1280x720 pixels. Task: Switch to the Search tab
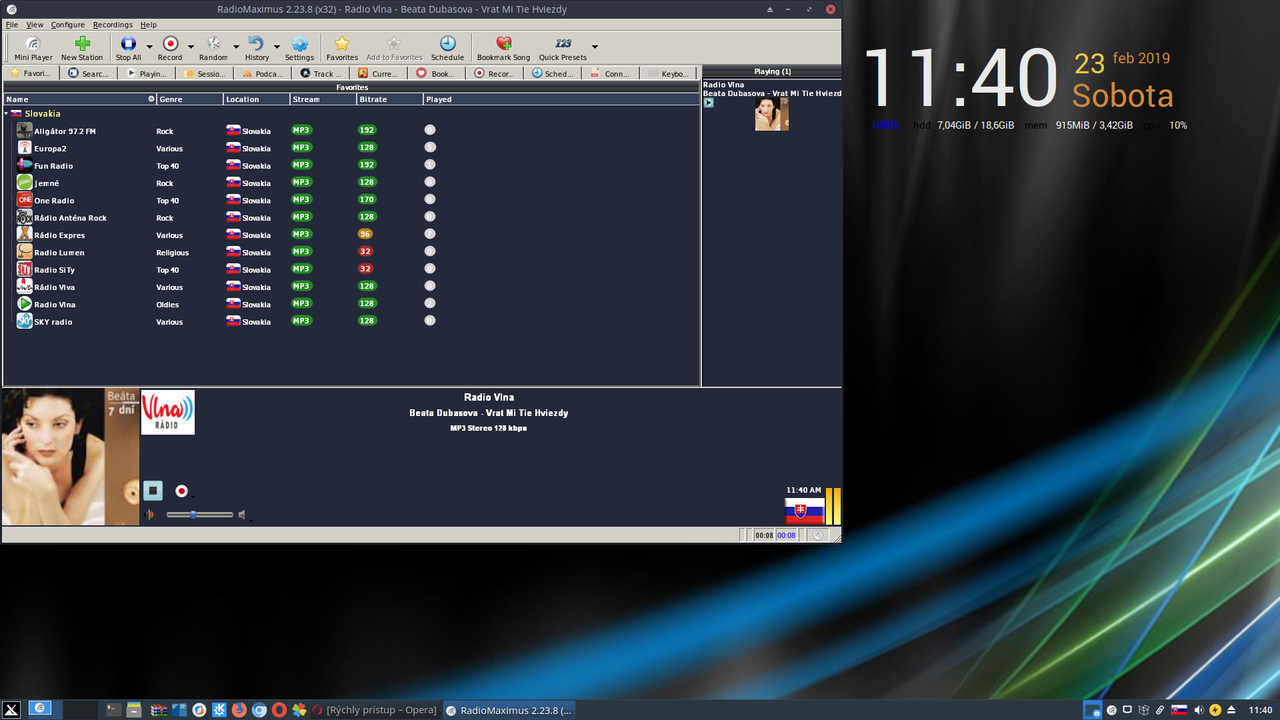point(90,73)
